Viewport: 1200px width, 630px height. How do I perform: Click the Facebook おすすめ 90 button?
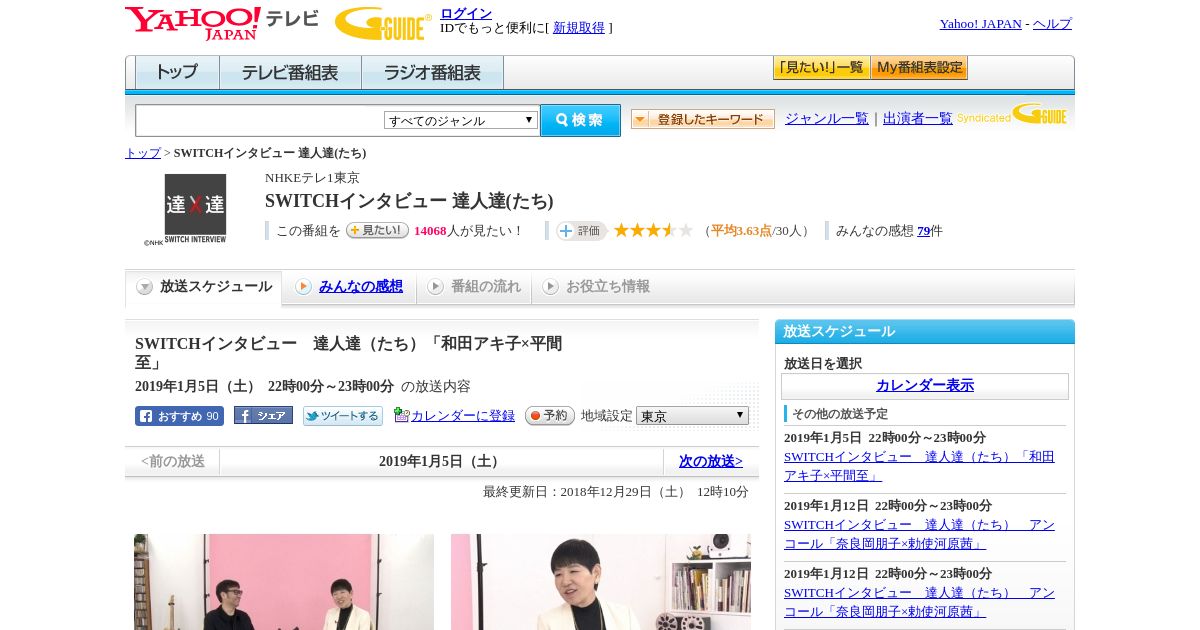tap(179, 416)
